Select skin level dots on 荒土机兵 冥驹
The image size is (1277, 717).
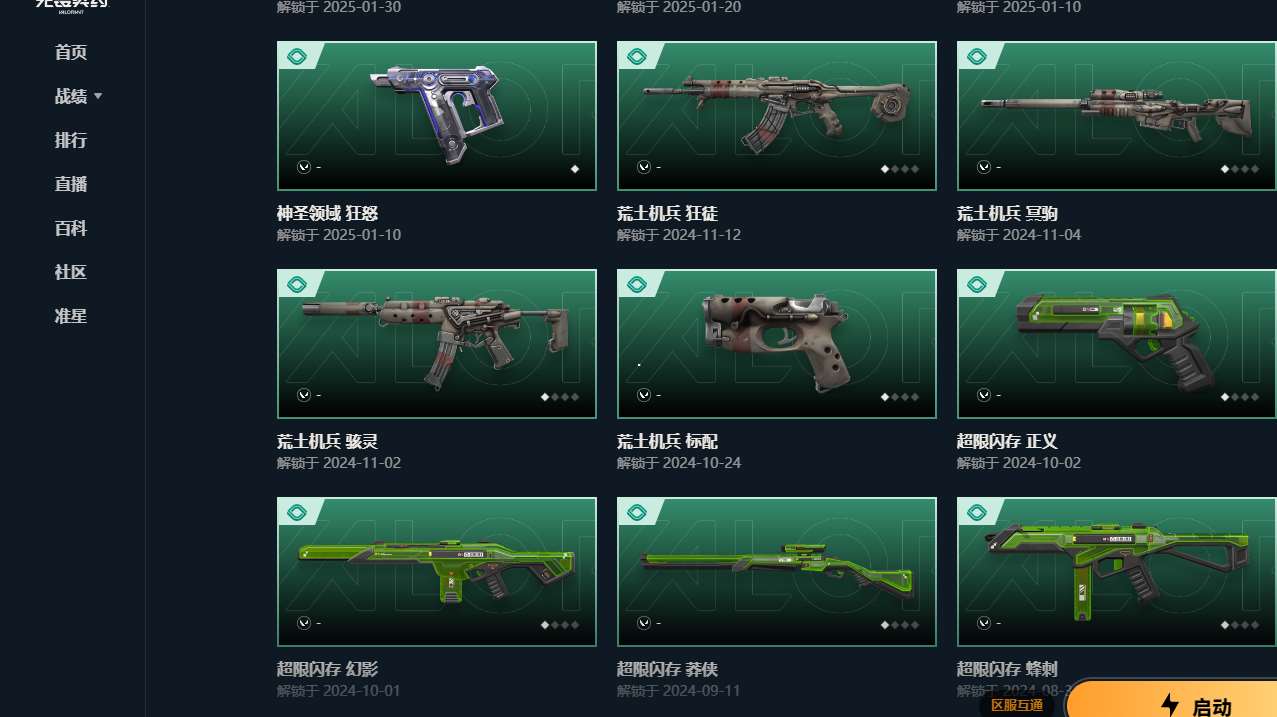click(x=1239, y=169)
